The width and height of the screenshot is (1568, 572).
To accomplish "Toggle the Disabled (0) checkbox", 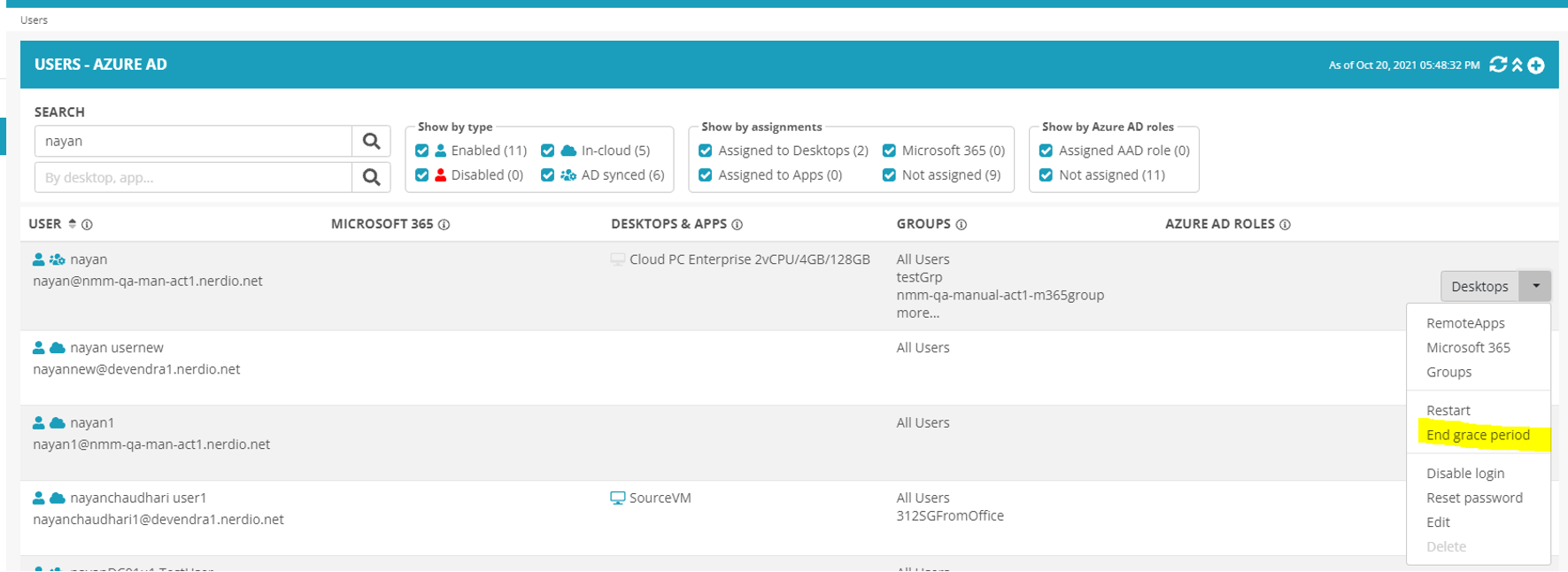I will [x=422, y=175].
